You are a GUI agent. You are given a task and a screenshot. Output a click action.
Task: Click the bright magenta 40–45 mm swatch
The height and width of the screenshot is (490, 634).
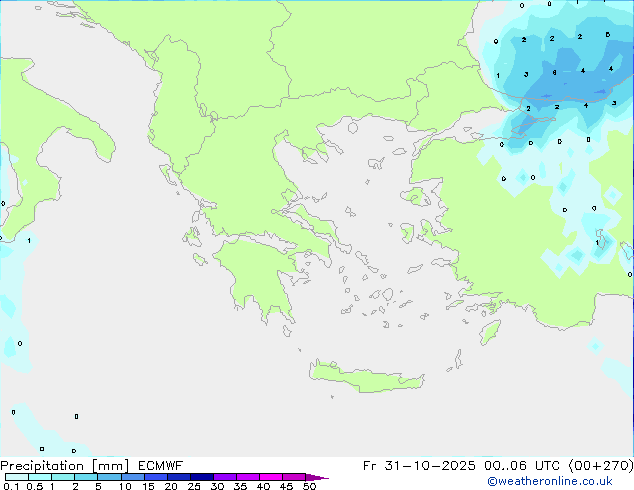pos(271,477)
